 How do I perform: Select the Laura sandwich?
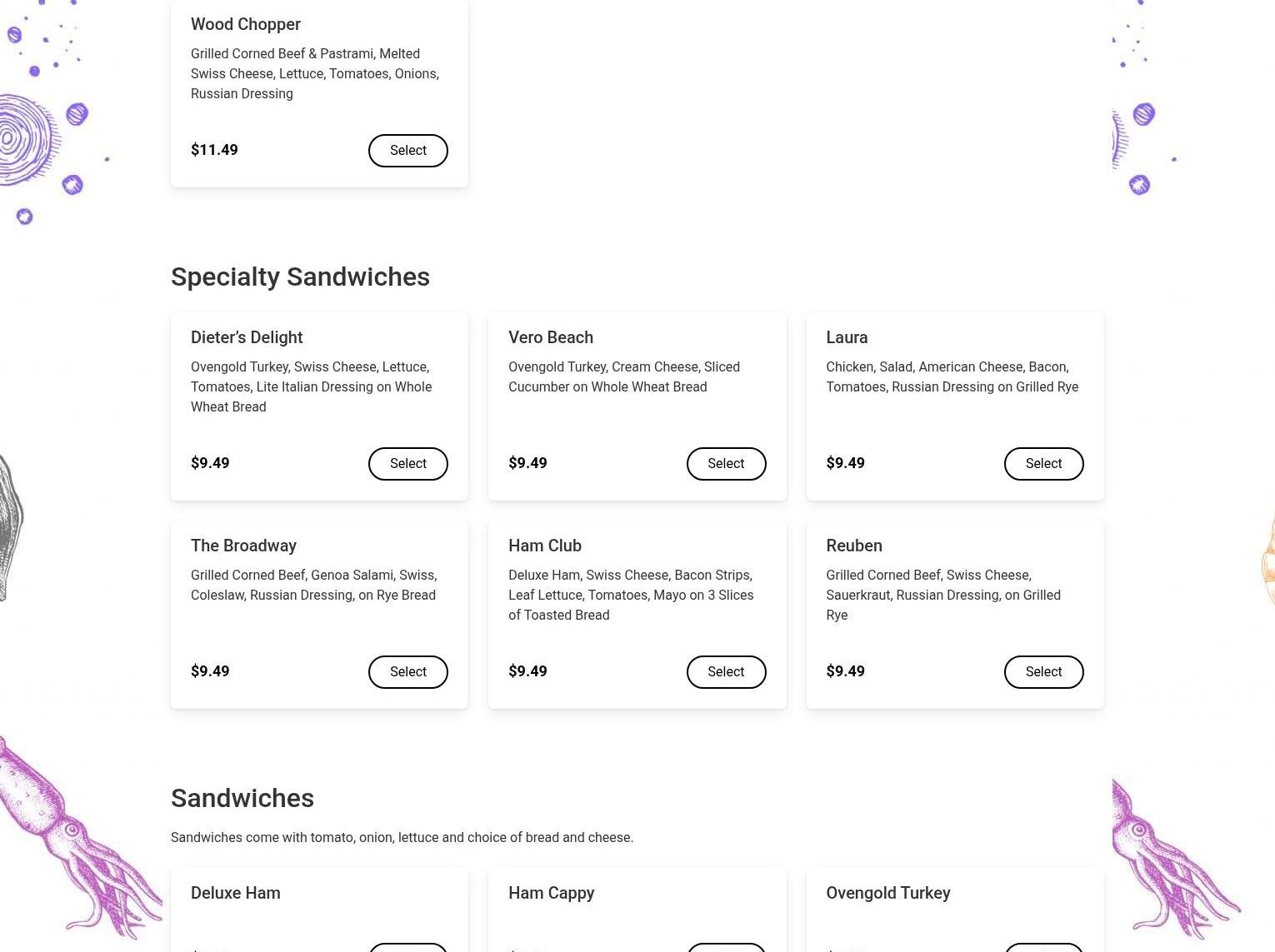pos(1043,464)
